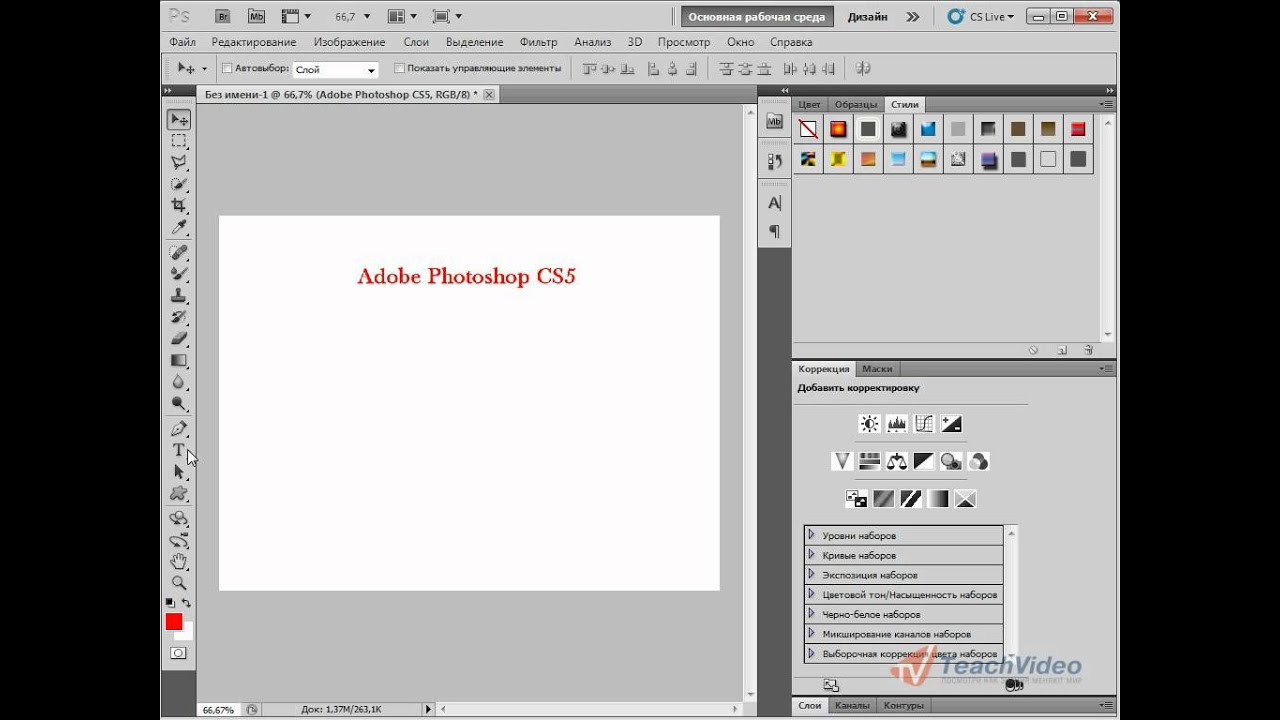
Task: Enable the Автовыбор checkbox
Action: click(227, 69)
